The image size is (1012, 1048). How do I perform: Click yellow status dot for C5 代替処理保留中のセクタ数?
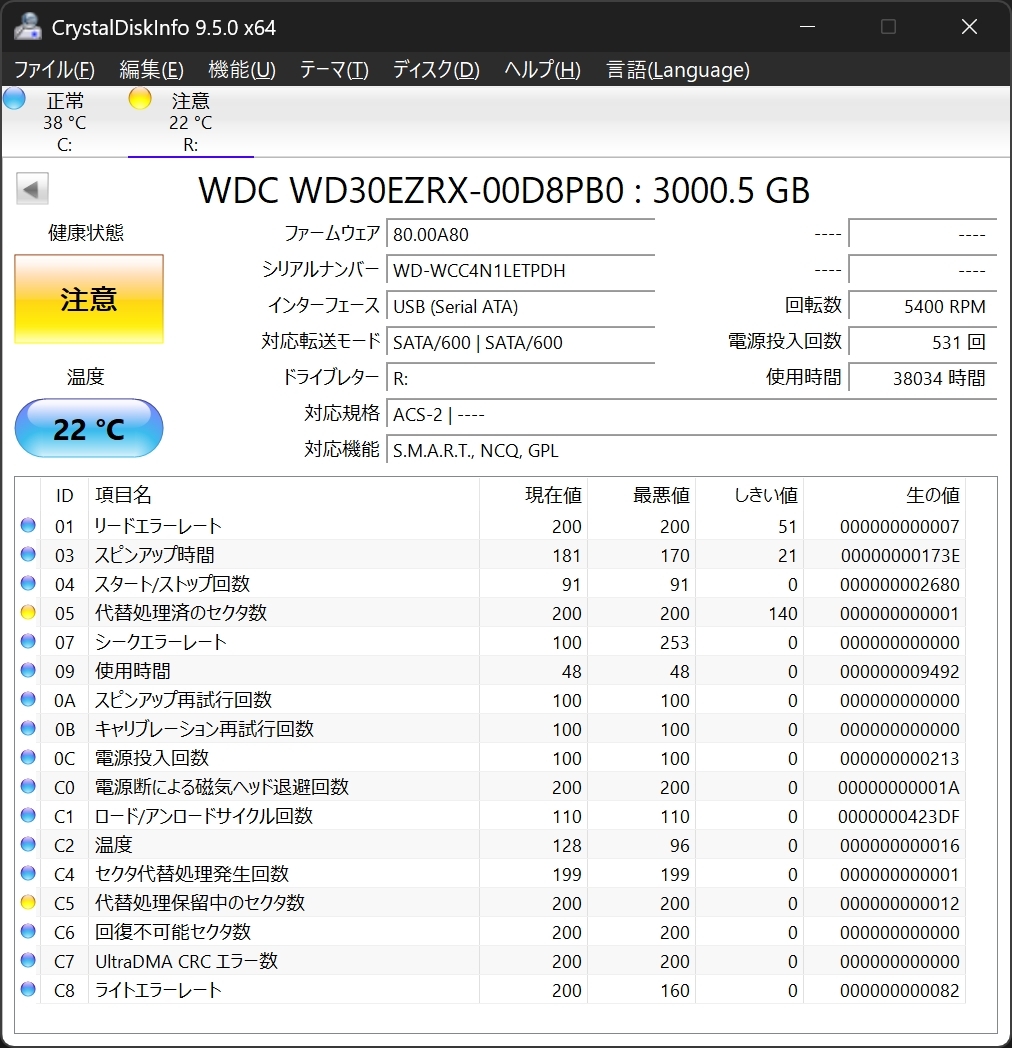28,902
